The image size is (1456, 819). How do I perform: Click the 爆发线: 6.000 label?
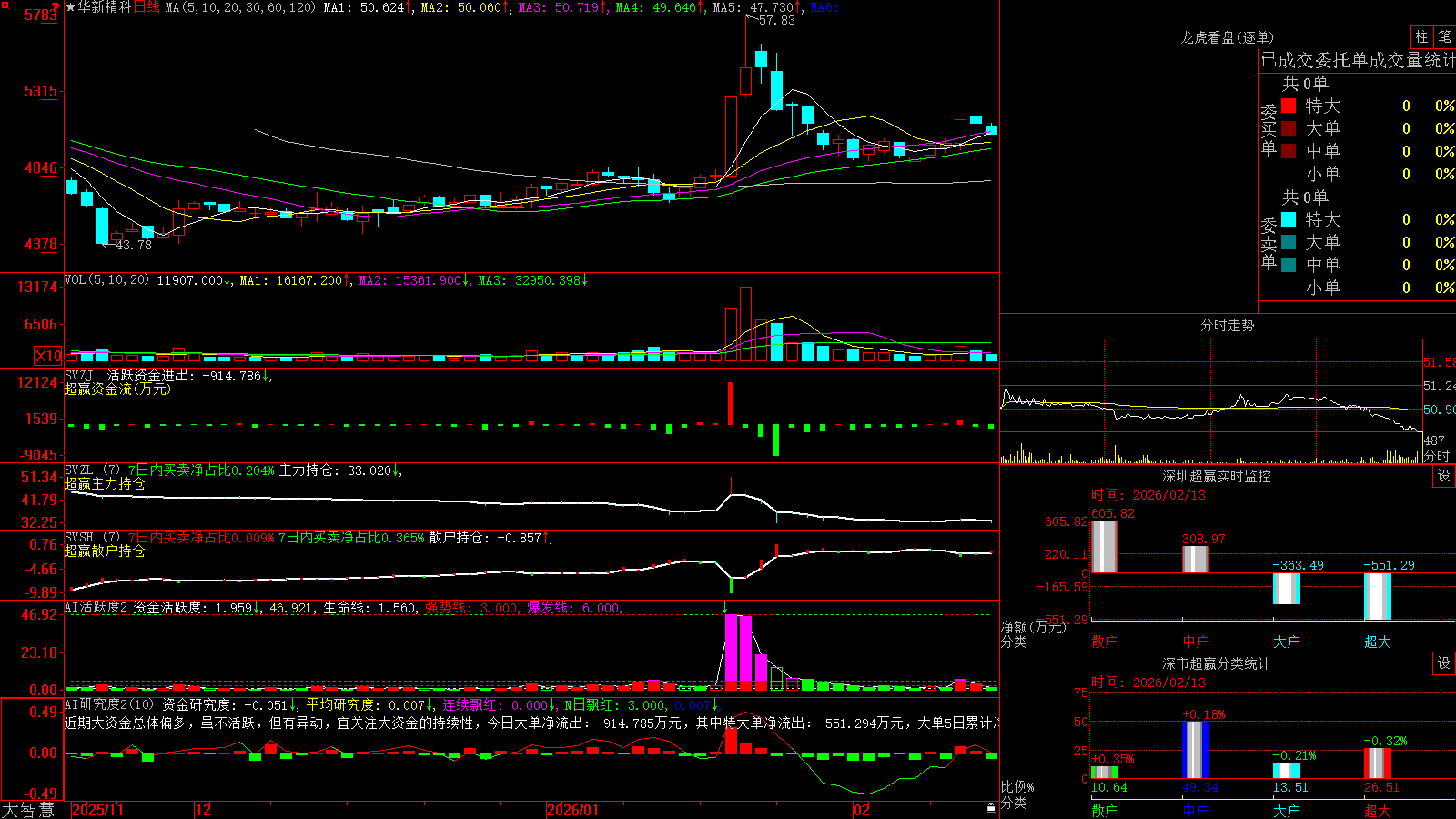pos(573,607)
